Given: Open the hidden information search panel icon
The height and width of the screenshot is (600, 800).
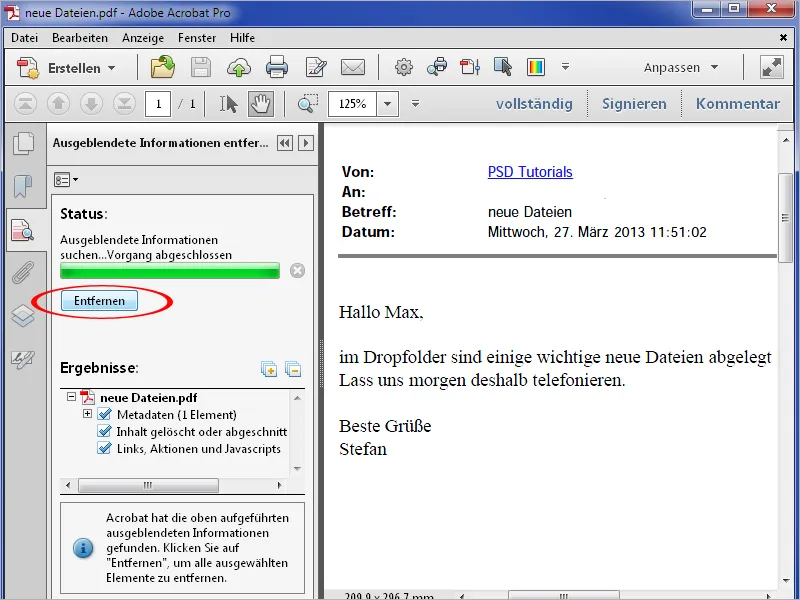Looking at the screenshot, I should coord(23,230).
